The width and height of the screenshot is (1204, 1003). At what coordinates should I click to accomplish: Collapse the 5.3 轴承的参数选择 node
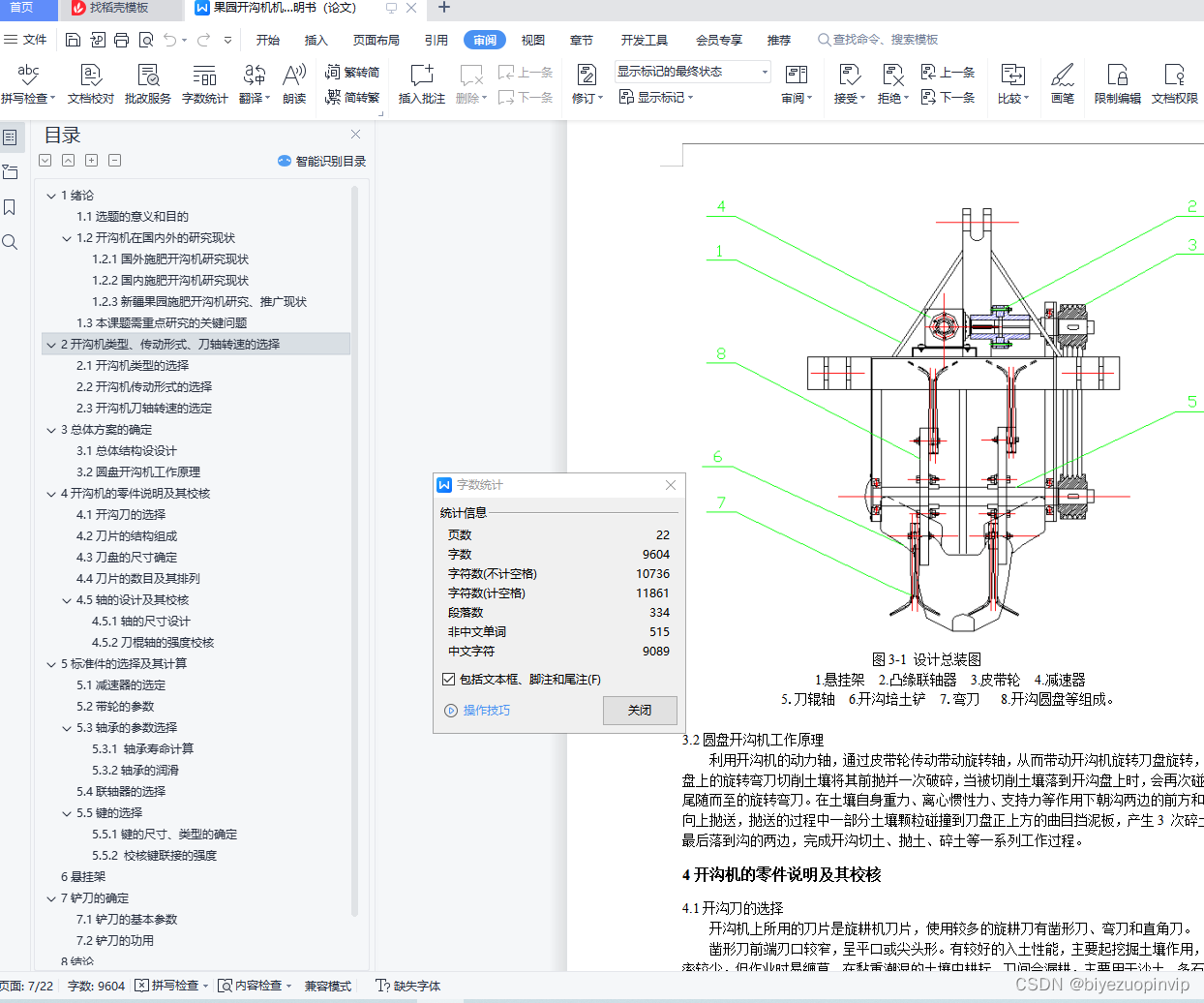coord(67,728)
